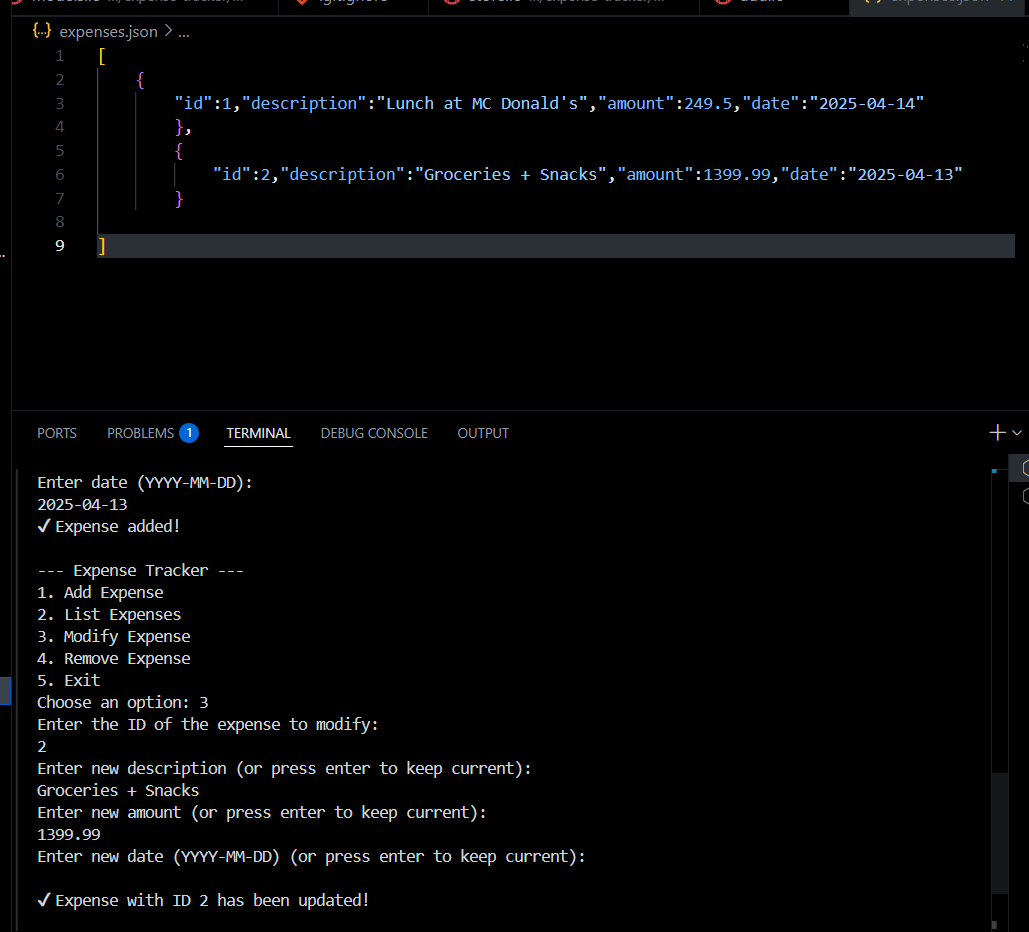
Task: Click the amount value 249.5
Action: (x=708, y=104)
